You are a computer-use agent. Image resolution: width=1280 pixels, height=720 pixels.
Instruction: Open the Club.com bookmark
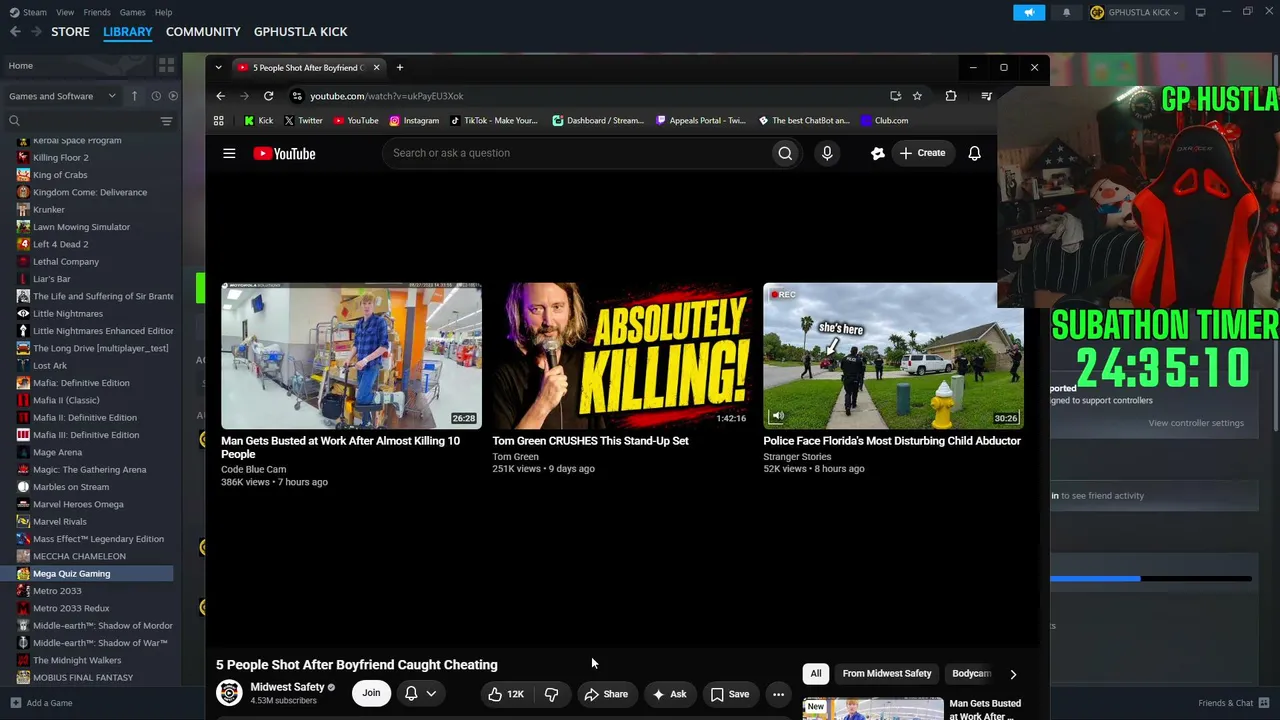(884, 120)
